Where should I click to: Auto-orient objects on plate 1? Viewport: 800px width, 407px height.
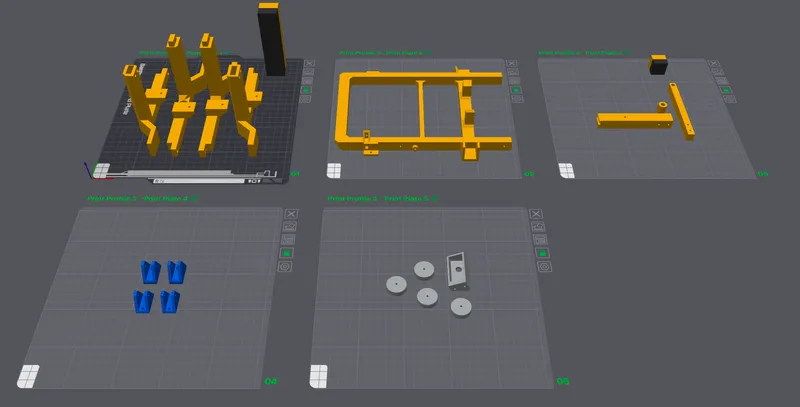(x=309, y=72)
